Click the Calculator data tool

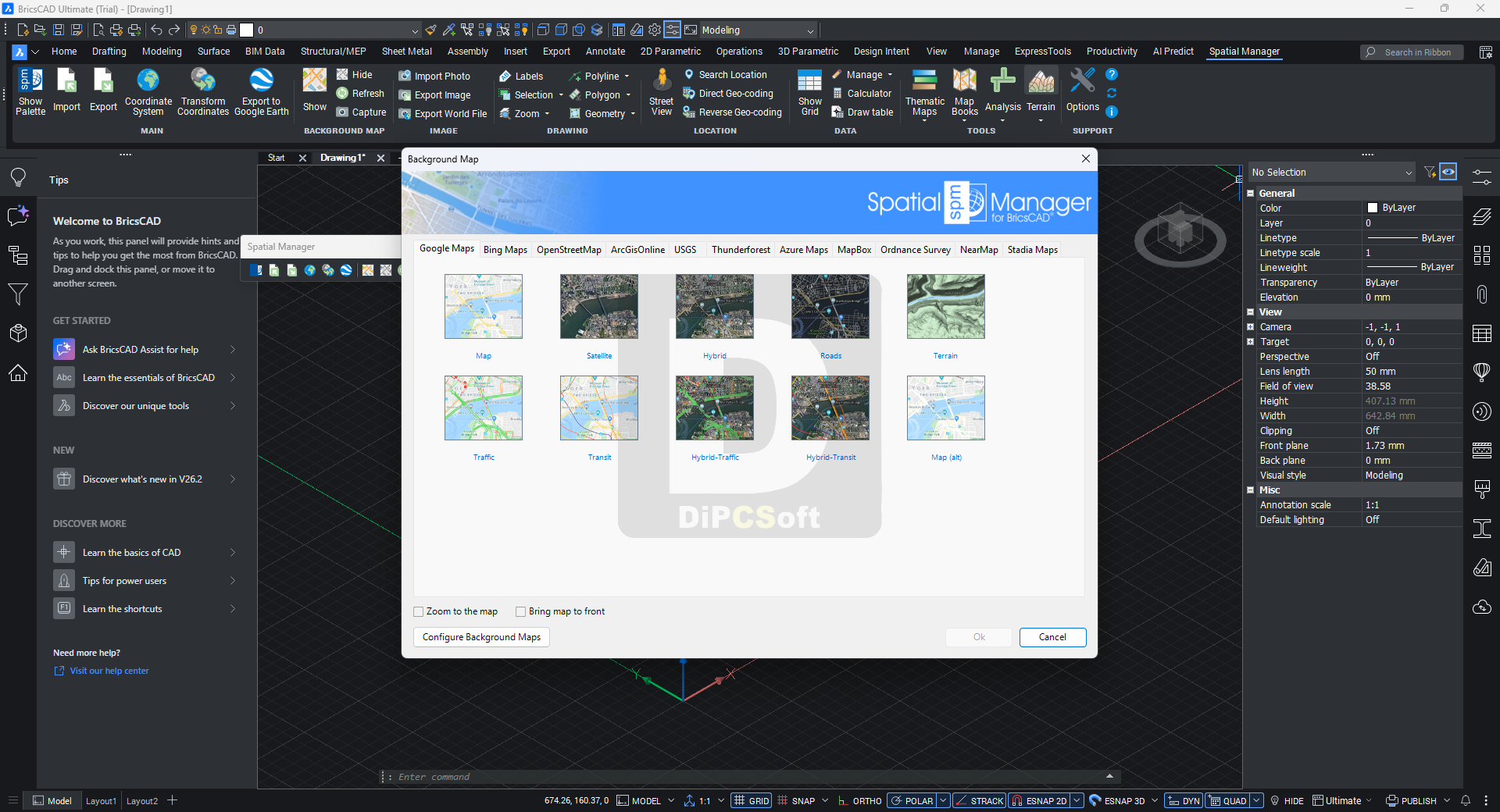[x=861, y=93]
